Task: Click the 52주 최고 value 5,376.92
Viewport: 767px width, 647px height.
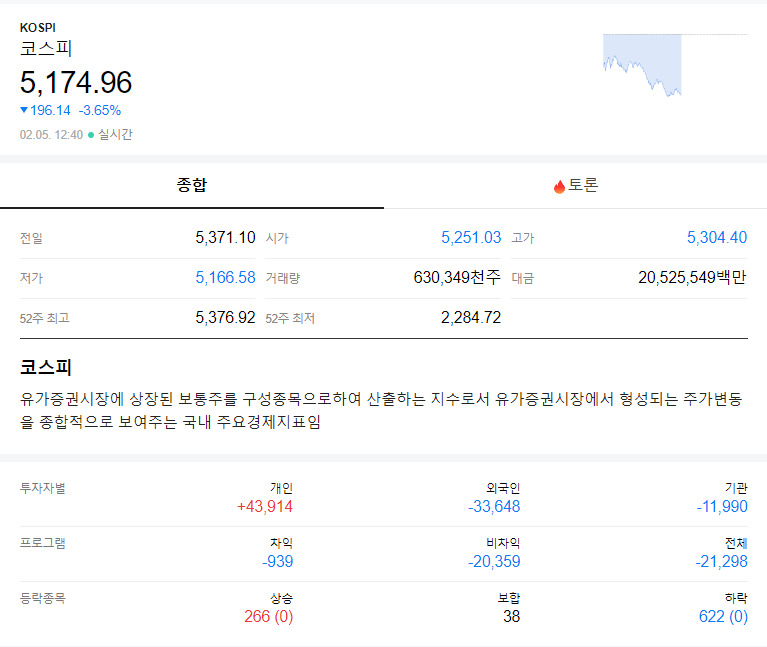Action: click(x=225, y=318)
